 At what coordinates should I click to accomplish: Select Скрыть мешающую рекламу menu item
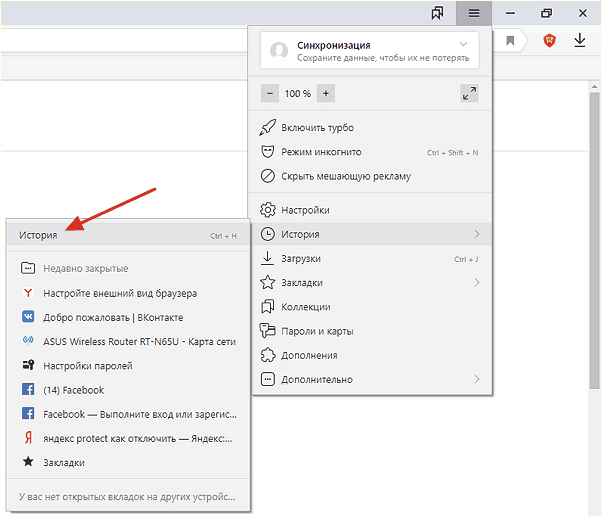coord(370,176)
